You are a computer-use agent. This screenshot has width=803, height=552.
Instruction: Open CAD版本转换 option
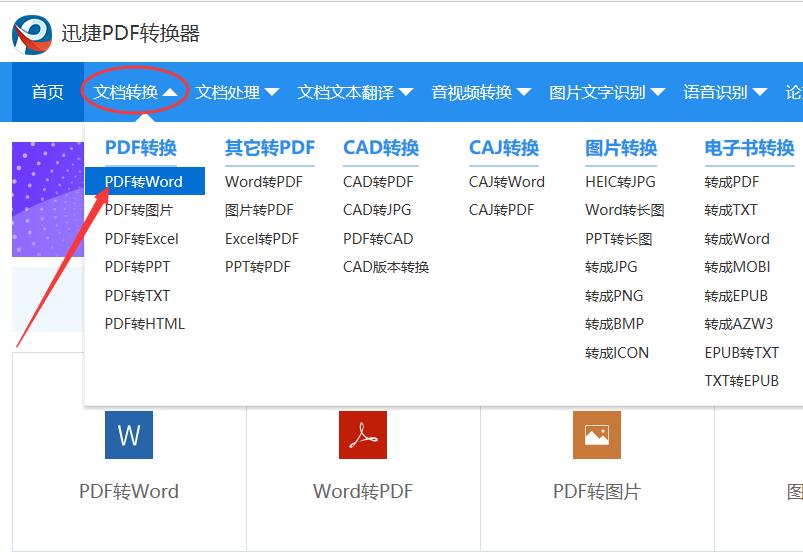tap(386, 267)
